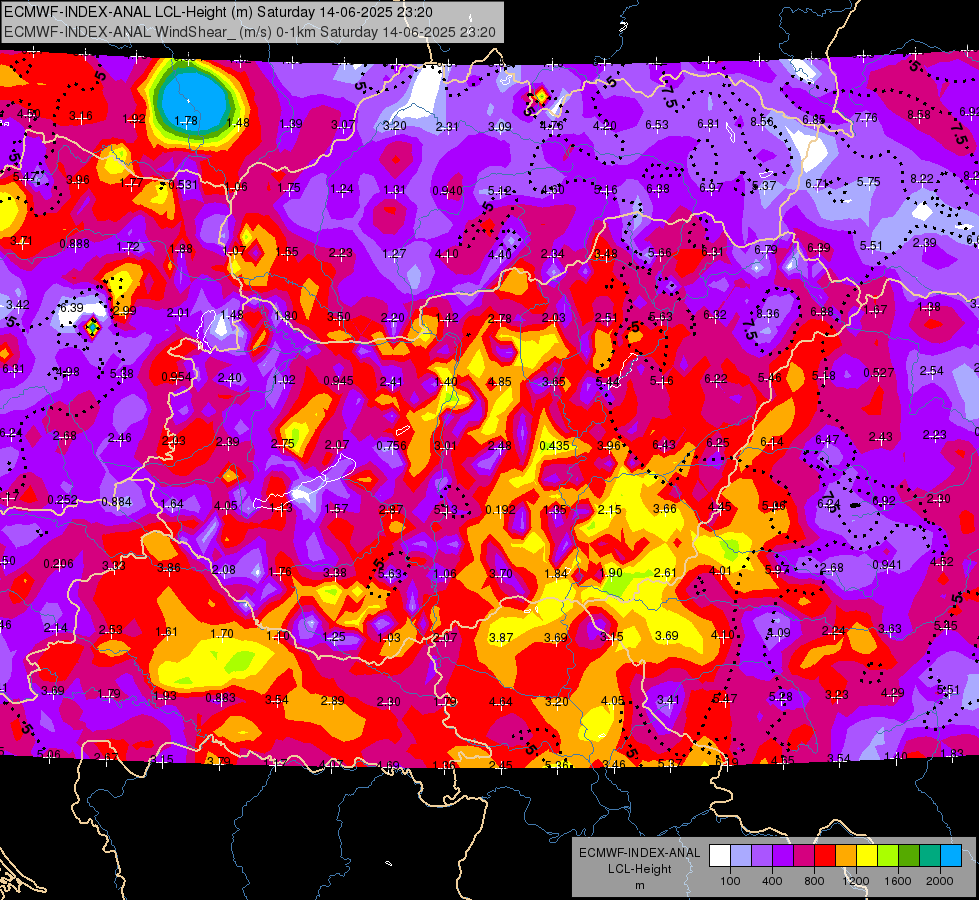The width and height of the screenshot is (979, 900).
Task: Click the pale lavender legend swatch
Action: coord(741,855)
